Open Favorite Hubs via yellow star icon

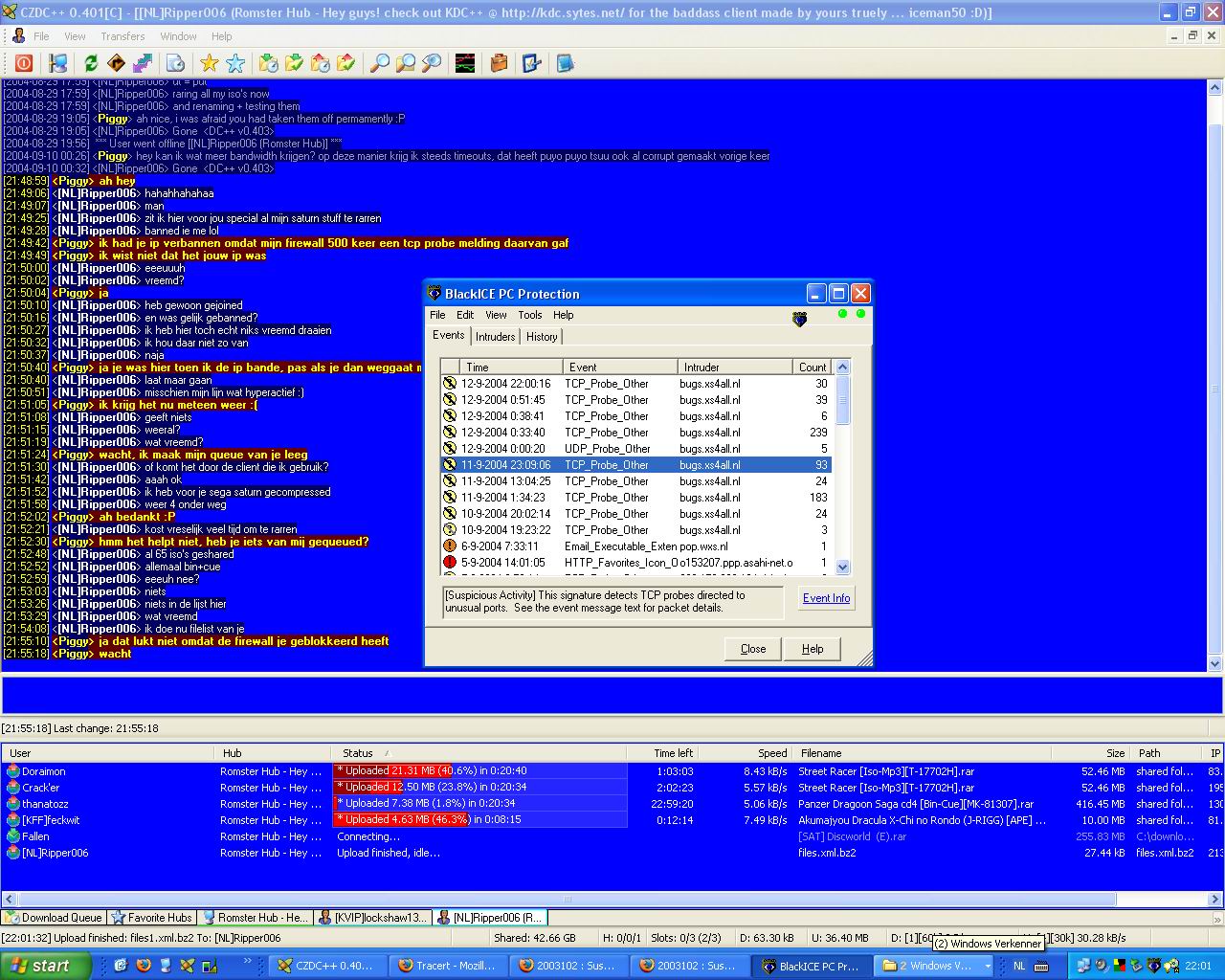tap(209, 63)
